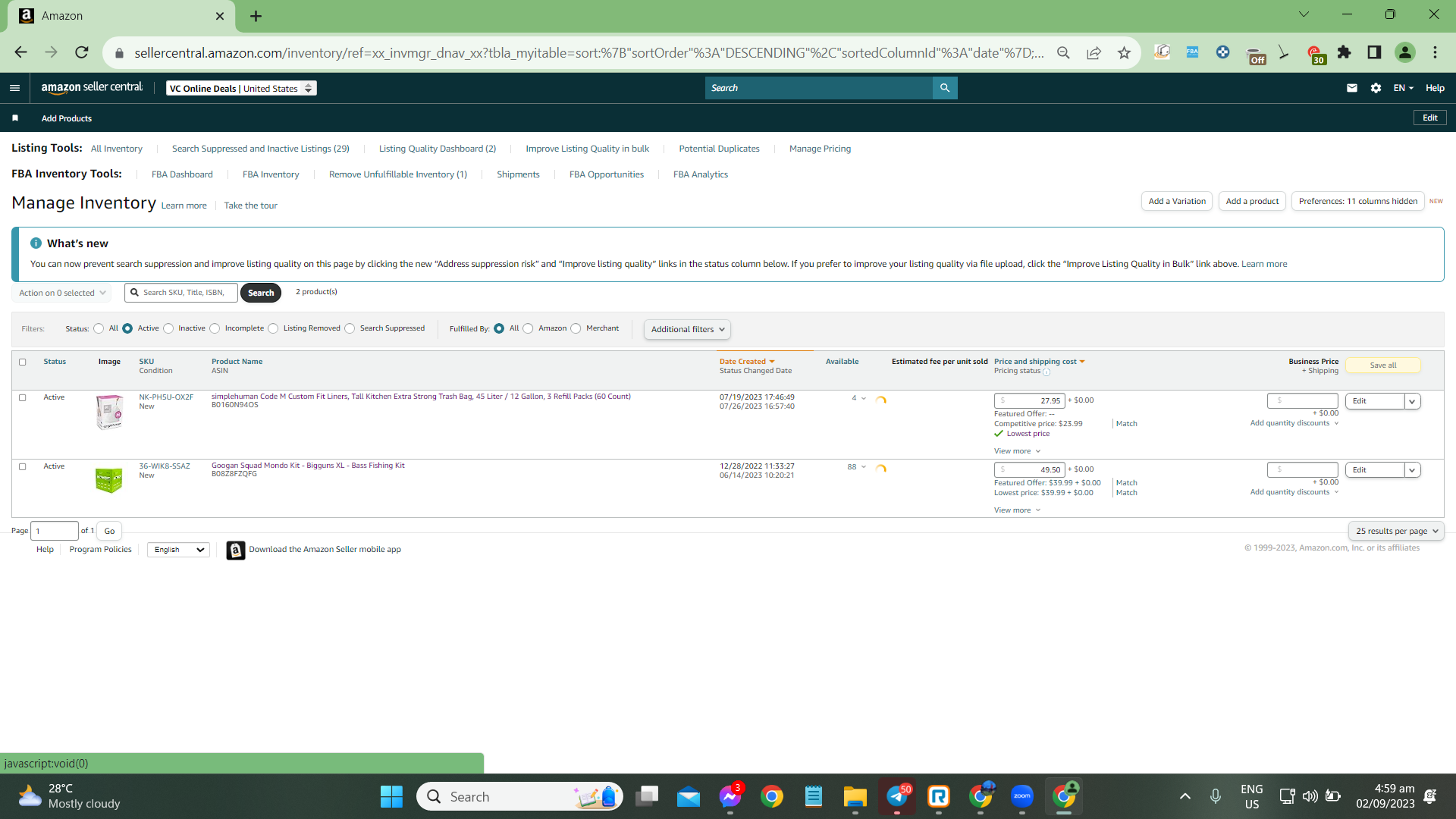Open the Chrome profile avatar icon
Viewport: 1456px width, 819px height.
1405,52
